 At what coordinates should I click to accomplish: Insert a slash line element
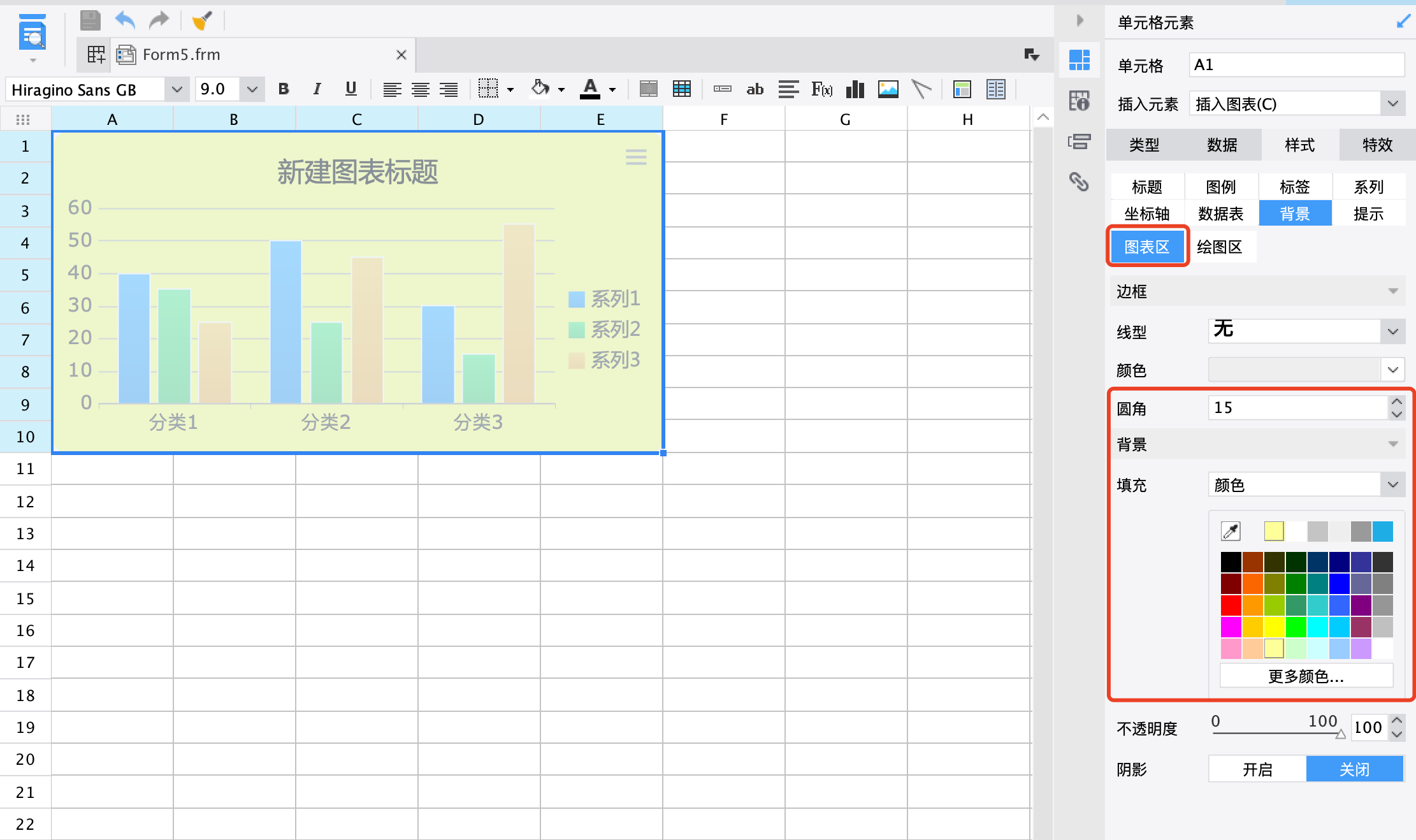click(921, 89)
